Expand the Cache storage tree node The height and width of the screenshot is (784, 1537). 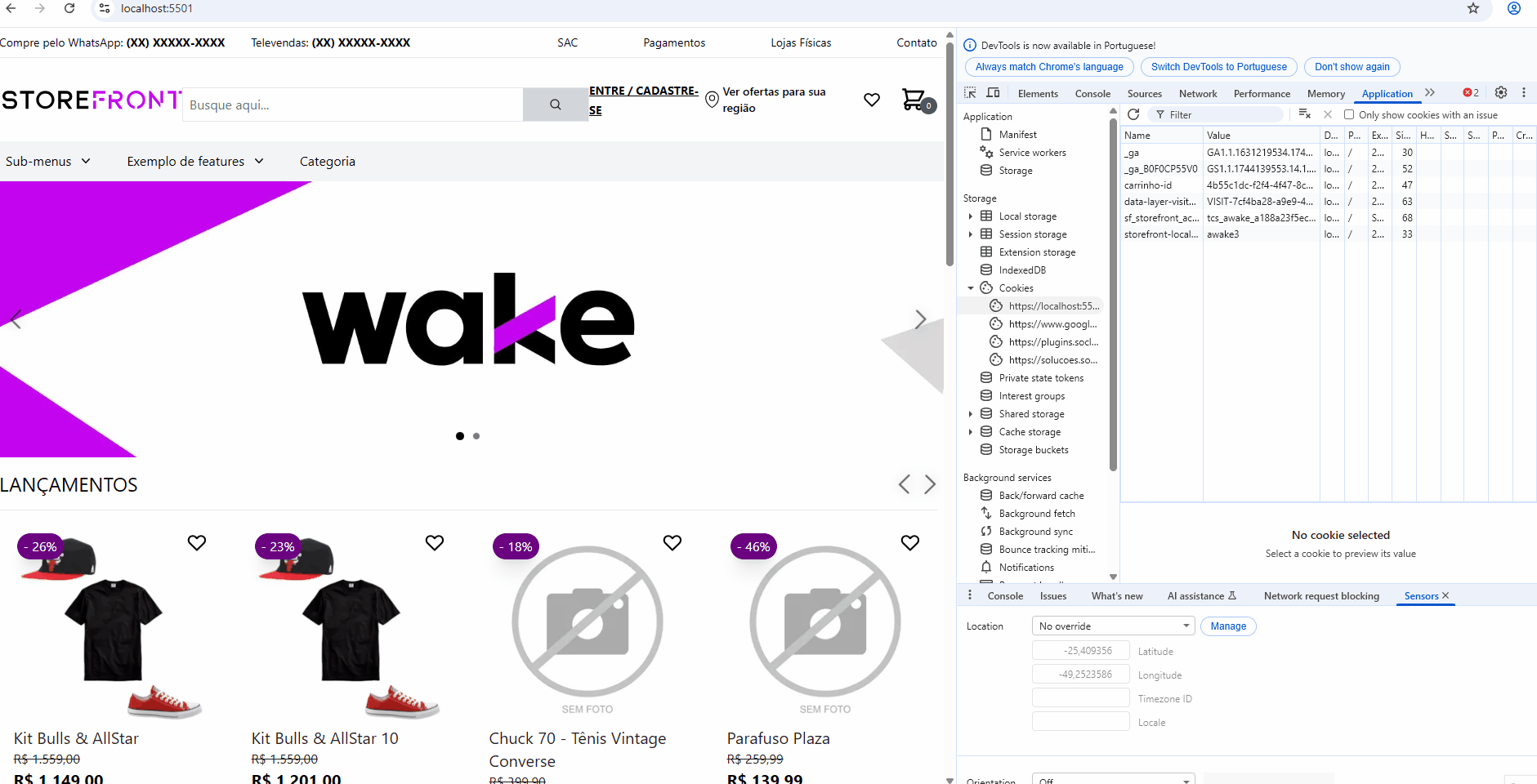coord(971,432)
